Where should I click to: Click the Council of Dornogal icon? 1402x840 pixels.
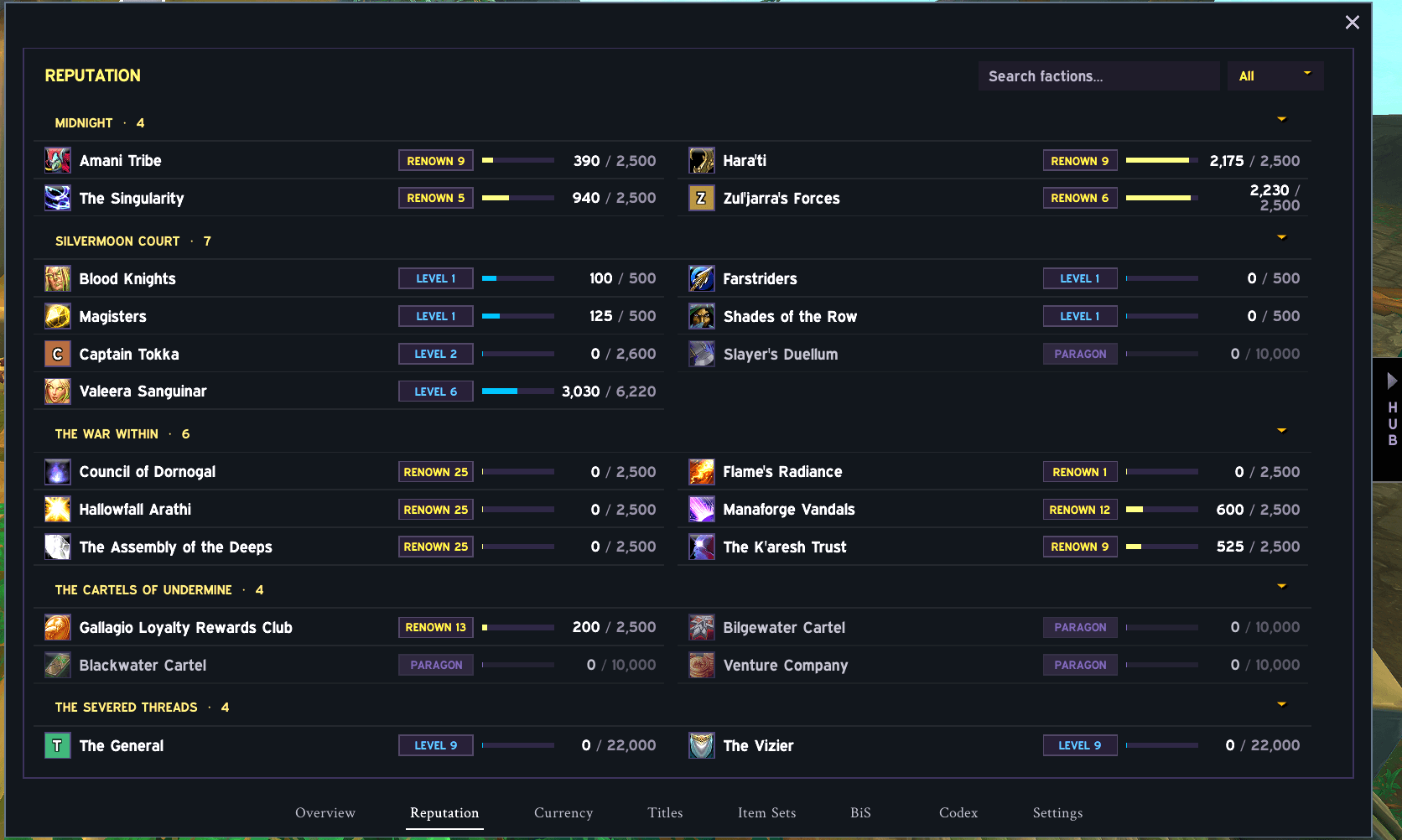tap(58, 471)
